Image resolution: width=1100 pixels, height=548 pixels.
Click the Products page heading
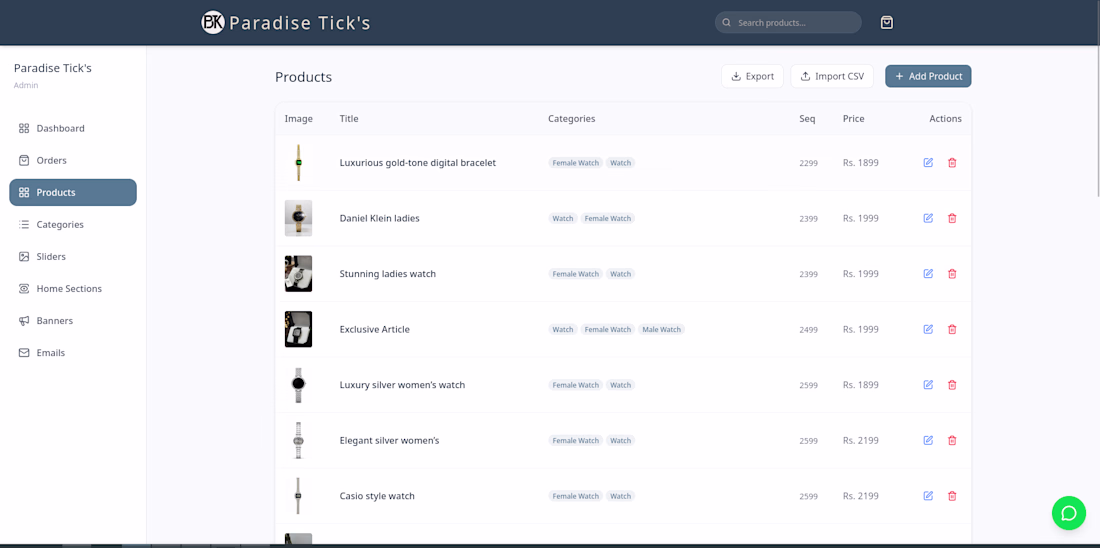(303, 77)
